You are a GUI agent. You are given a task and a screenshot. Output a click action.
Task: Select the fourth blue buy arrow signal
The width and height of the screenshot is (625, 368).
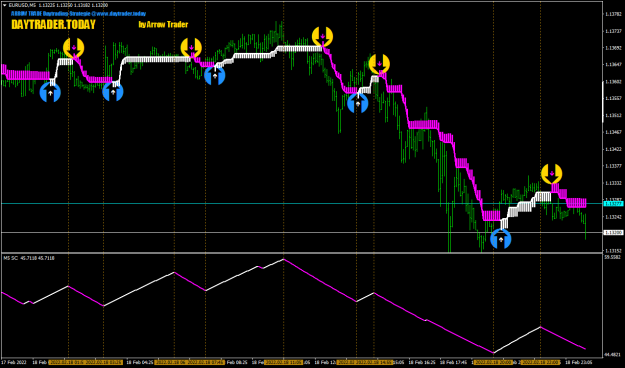(x=358, y=103)
